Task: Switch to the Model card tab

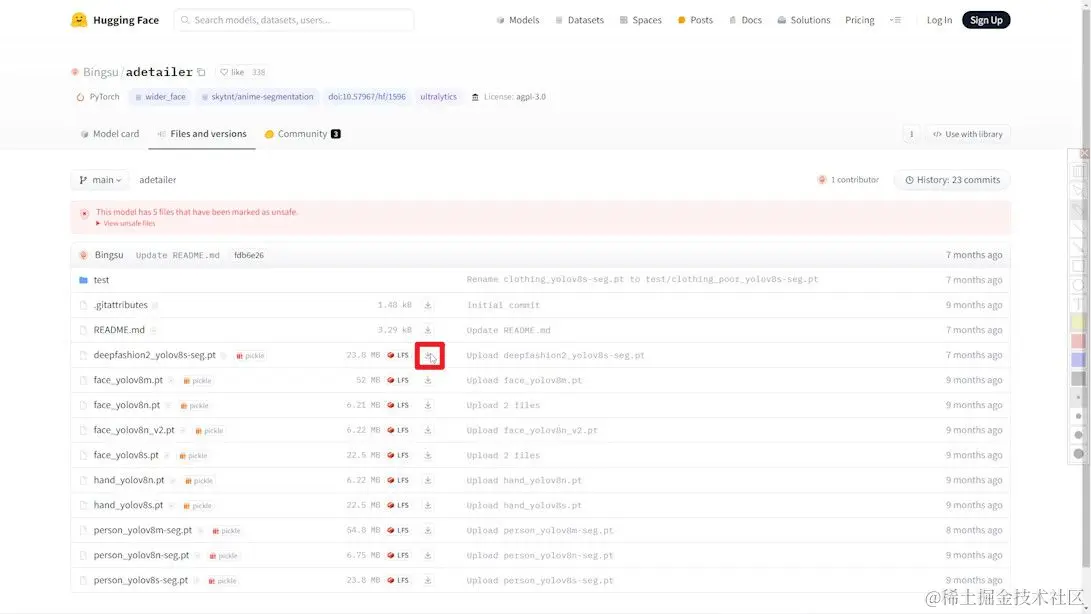Action: 110,134
